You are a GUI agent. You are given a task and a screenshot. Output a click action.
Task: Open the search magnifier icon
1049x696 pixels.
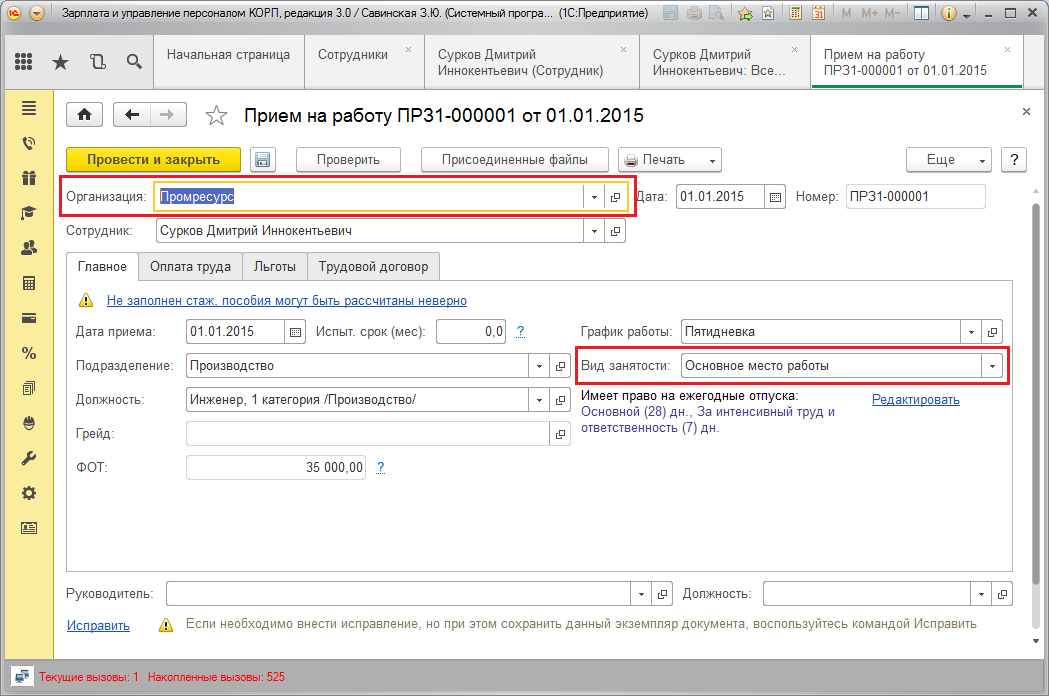pos(134,62)
